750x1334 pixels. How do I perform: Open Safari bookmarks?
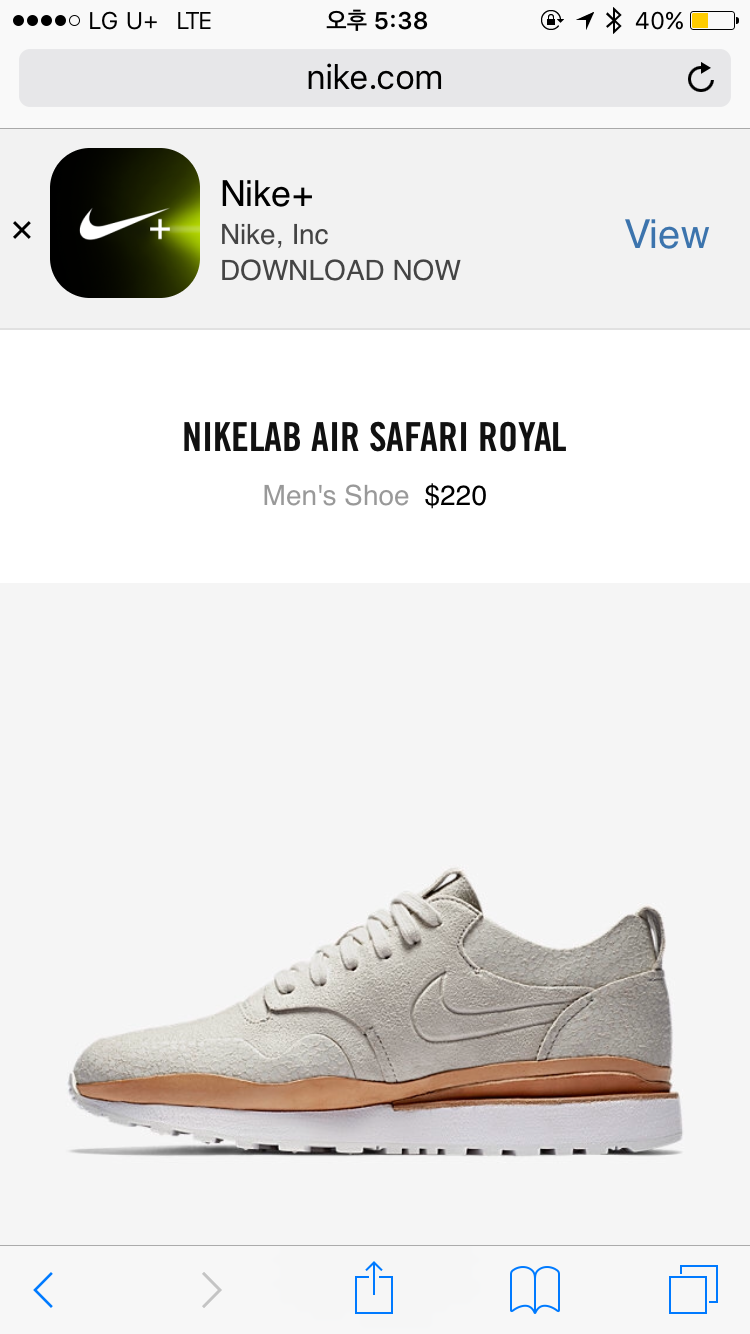535,1290
